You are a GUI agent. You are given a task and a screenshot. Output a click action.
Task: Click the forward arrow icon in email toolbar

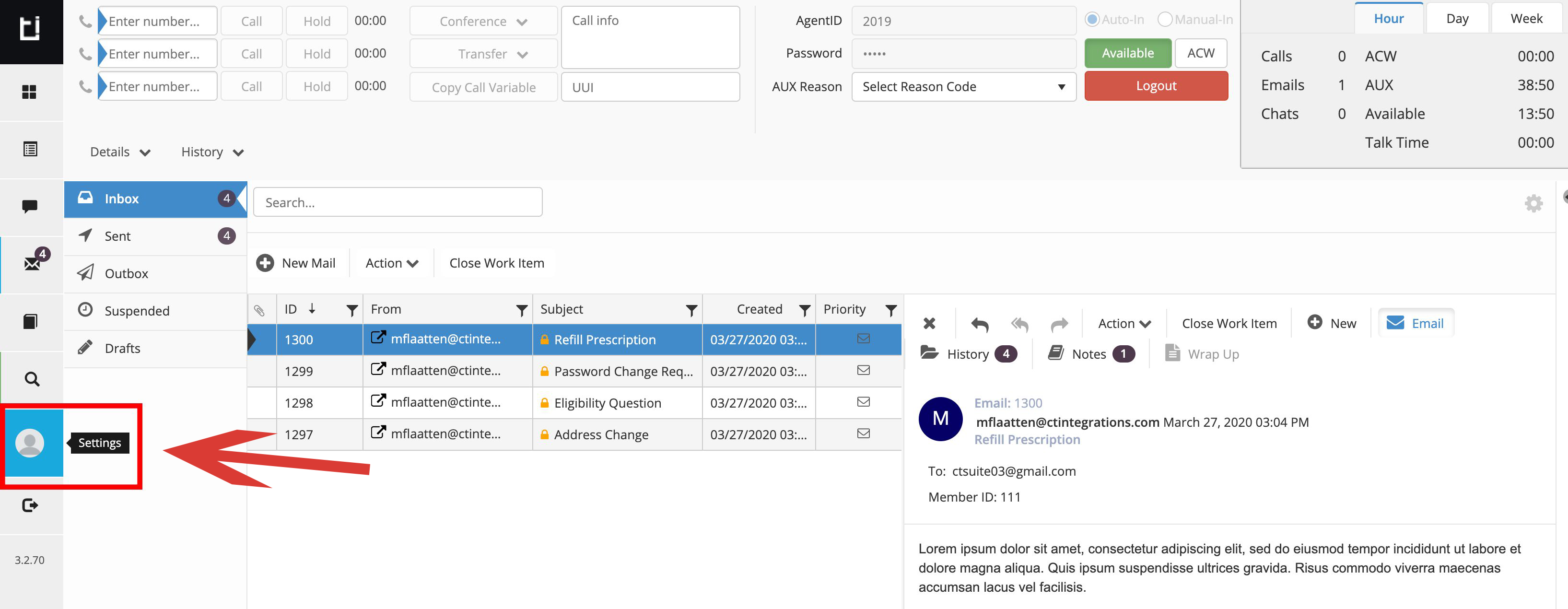coord(1060,324)
